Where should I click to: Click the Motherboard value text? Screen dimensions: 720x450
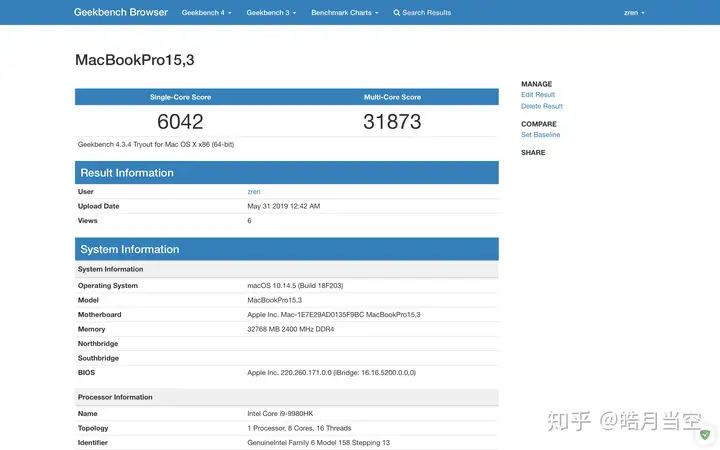333,315
